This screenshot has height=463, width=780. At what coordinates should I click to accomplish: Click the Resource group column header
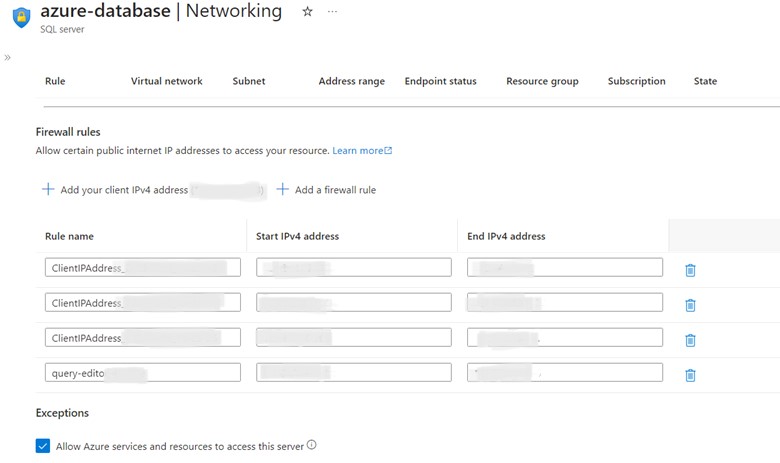542,81
